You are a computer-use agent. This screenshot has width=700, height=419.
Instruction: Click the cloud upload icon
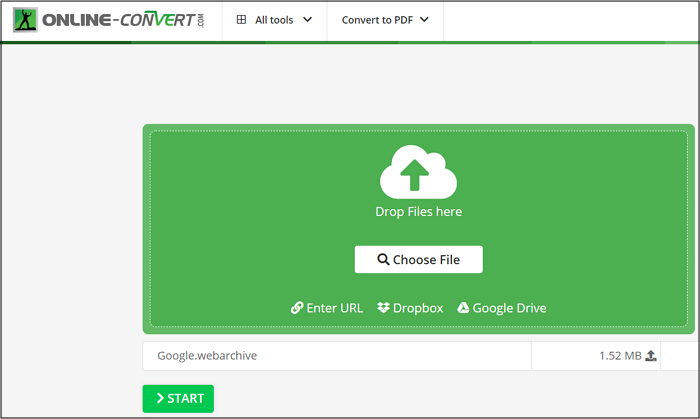[x=418, y=172]
